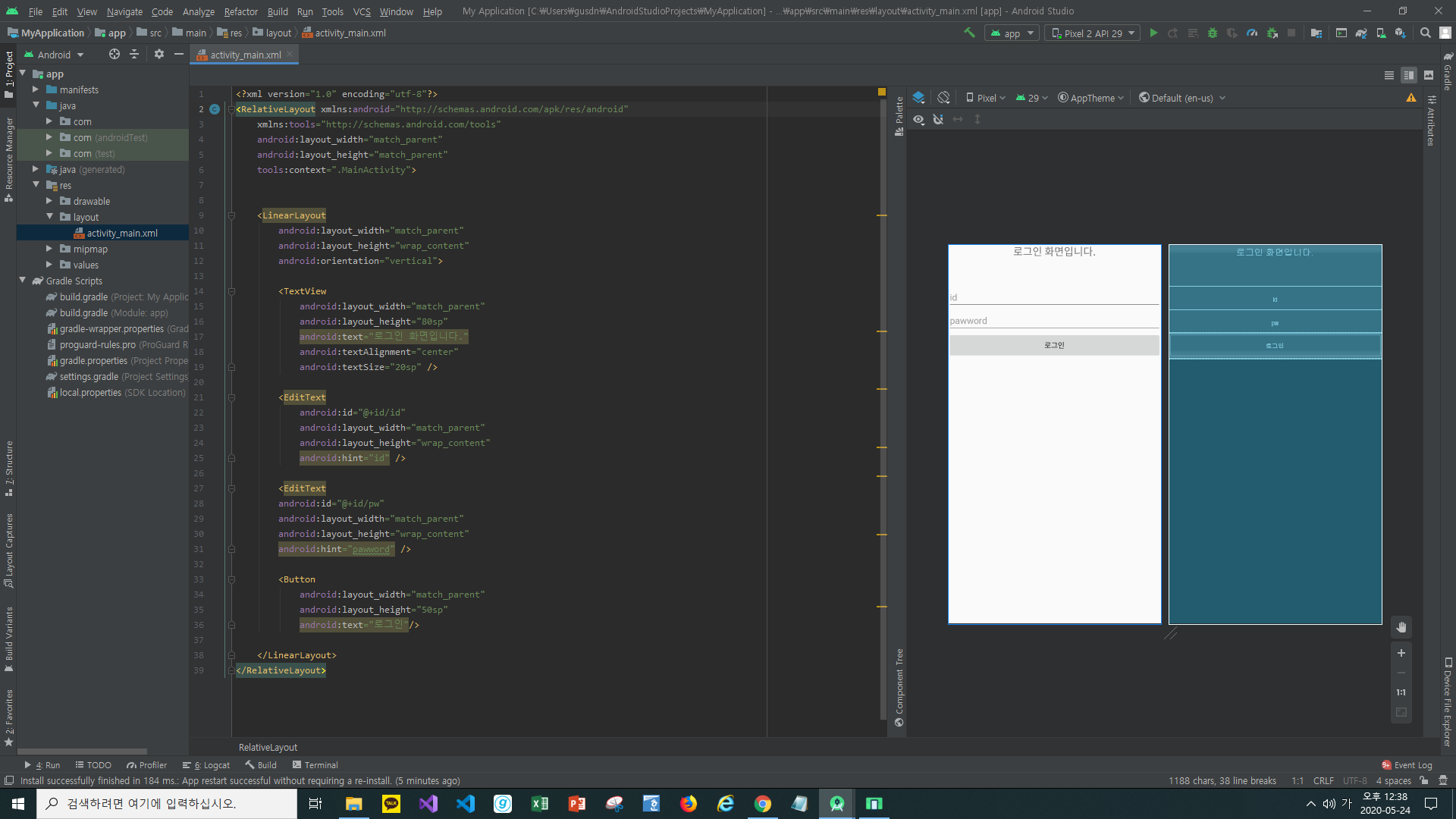The image size is (1456, 819).
Task: Run the app with the green play icon
Action: point(1153,33)
